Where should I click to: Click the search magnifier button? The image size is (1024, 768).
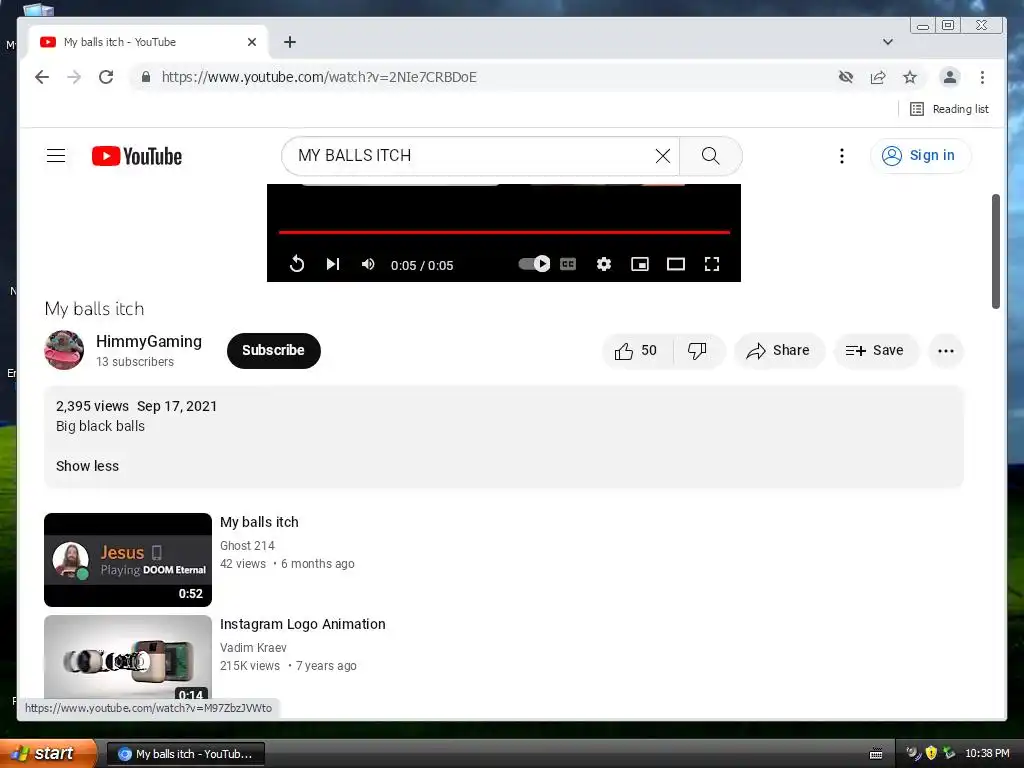point(711,155)
